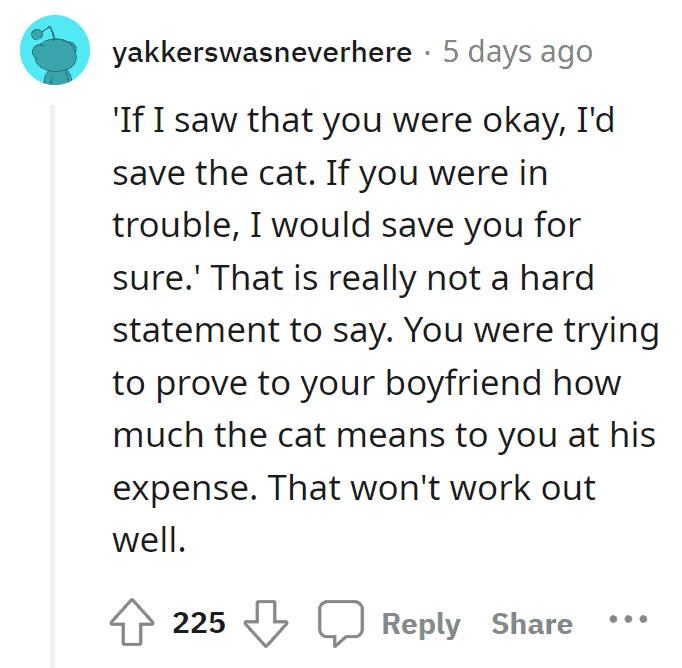Click the word 'trouble,' in the comment

pyautogui.click(x=176, y=225)
